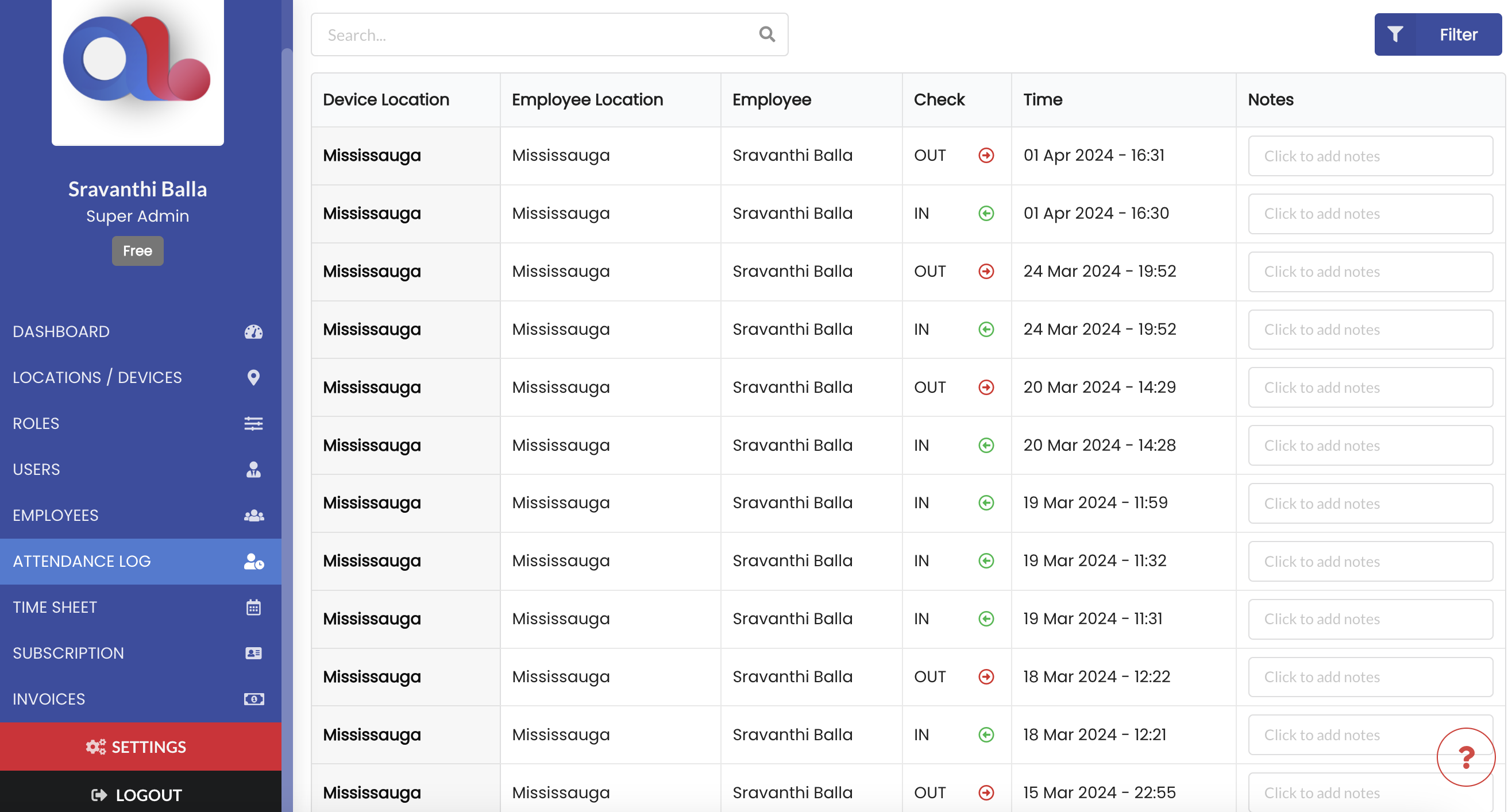Image resolution: width=1512 pixels, height=812 pixels.
Task: Click the Roles sliders icon
Action: click(253, 424)
